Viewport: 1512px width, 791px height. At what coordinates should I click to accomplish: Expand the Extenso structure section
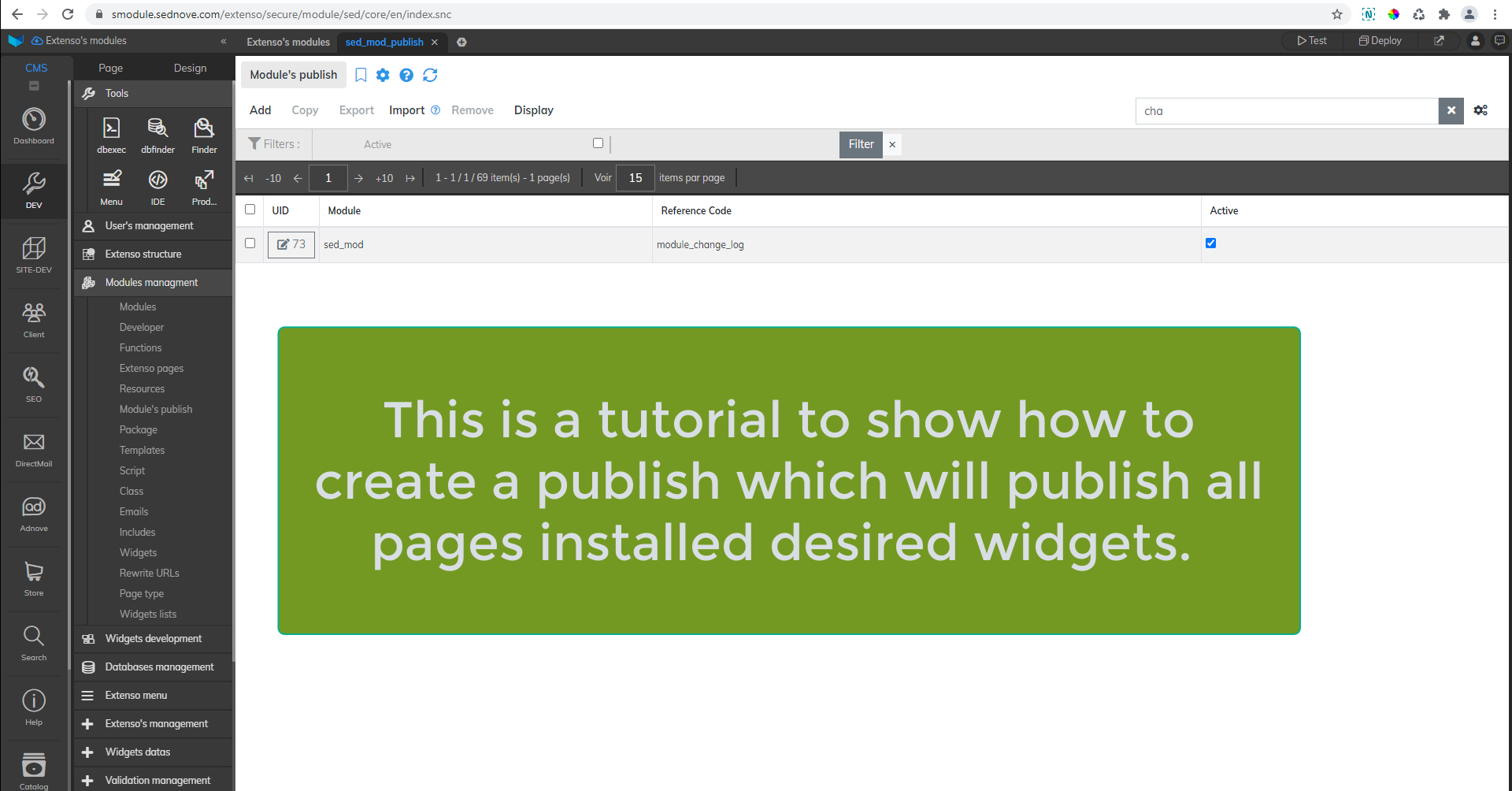click(154, 254)
